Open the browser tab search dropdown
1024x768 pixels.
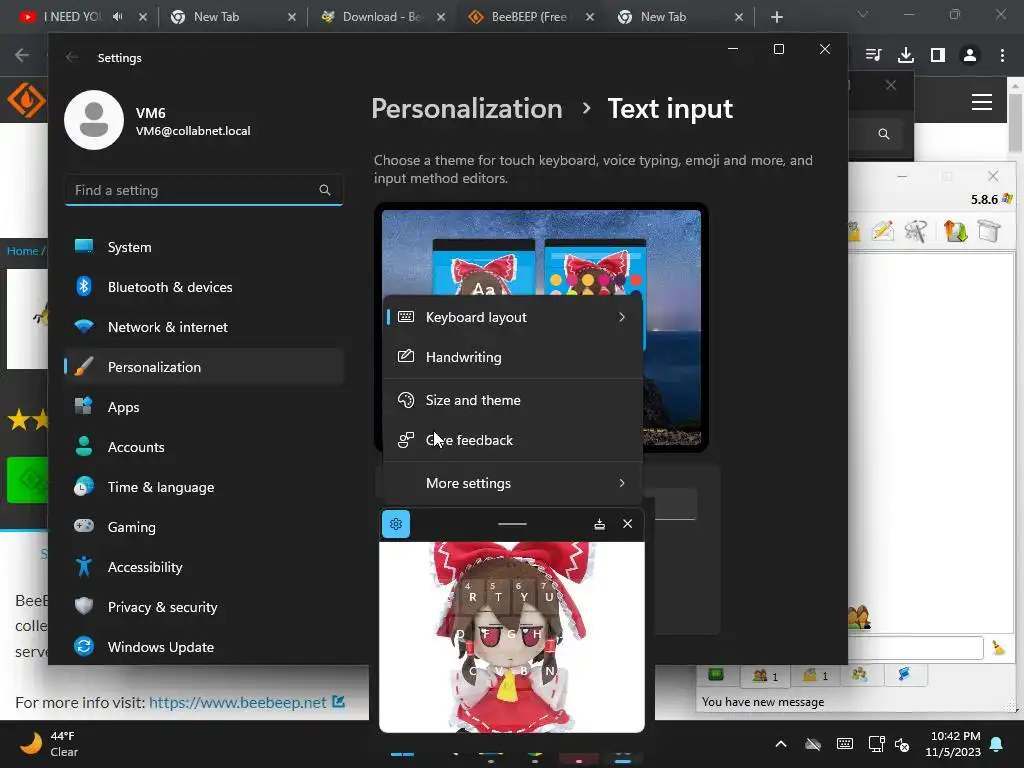click(x=863, y=14)
